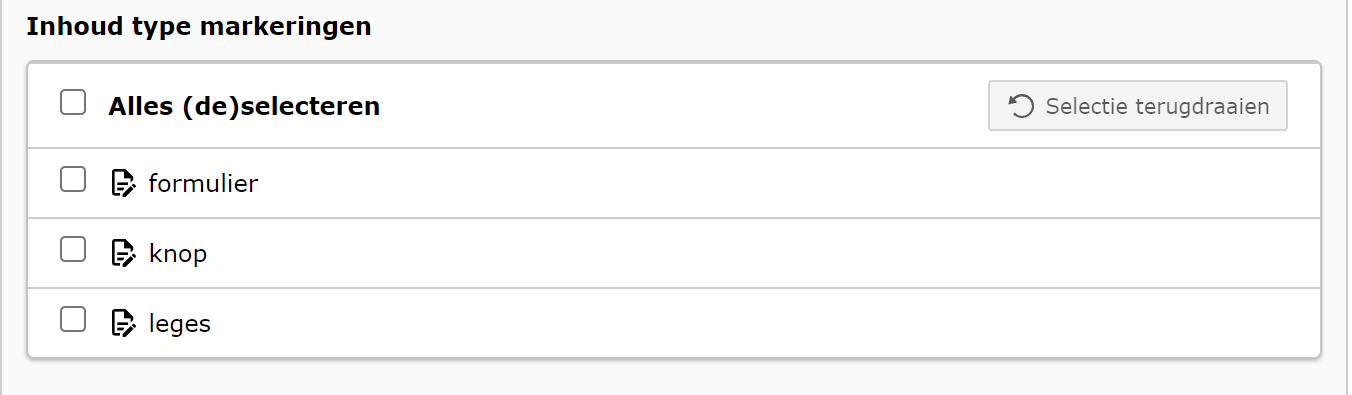The width and height of the screenshot is (1352, 395).
Task: Check the box next to knop
Action: [x=73, y=250]
